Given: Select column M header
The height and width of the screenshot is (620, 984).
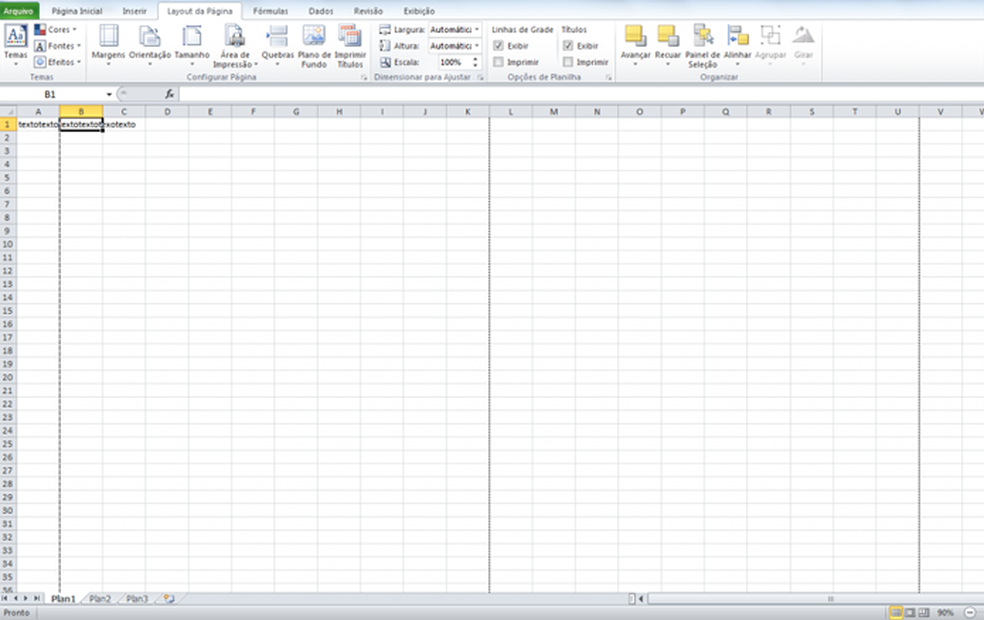Looking at the screenshot, I should pos(554,112).
